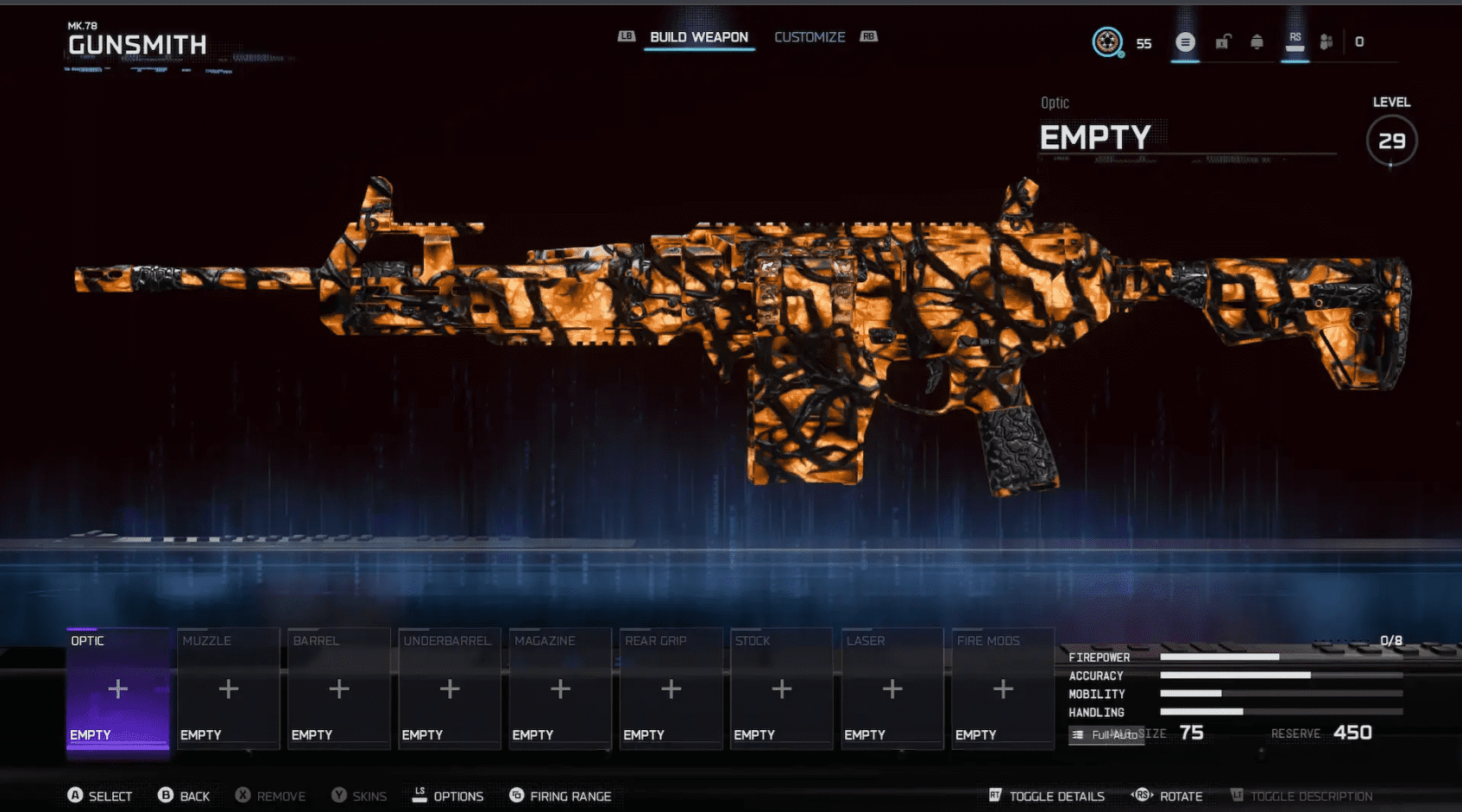1462x812 pixels.
Task: Toggle the attachment description
Action: 1301,796
